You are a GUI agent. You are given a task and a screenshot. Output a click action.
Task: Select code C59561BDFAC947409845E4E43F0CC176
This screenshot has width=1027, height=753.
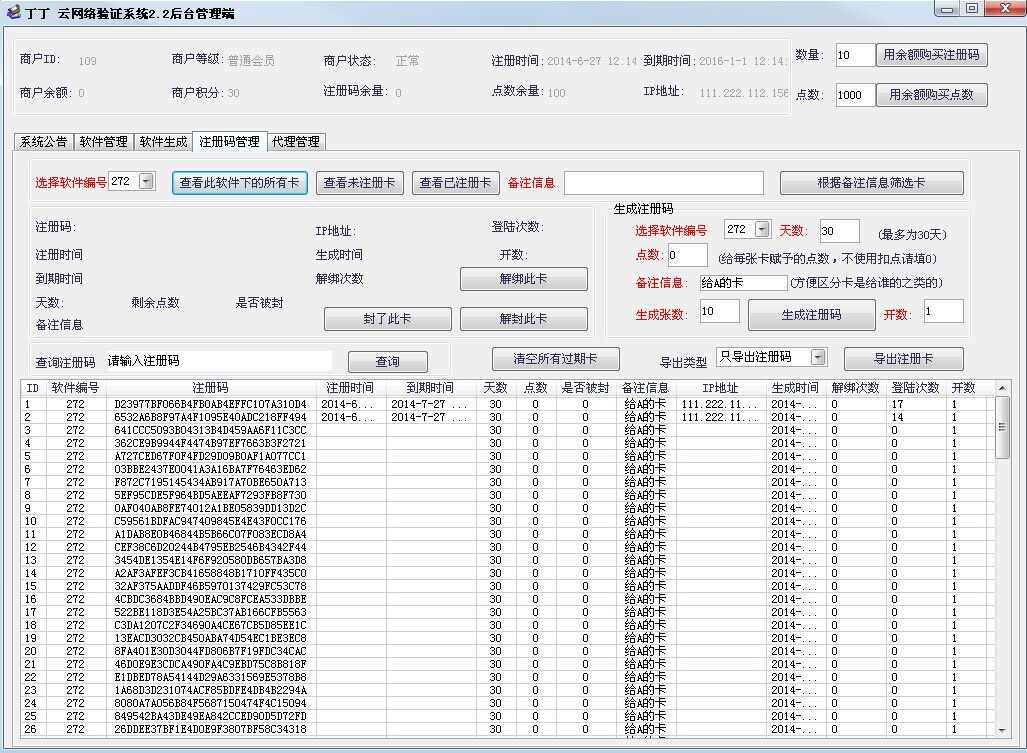pos(210,521)
